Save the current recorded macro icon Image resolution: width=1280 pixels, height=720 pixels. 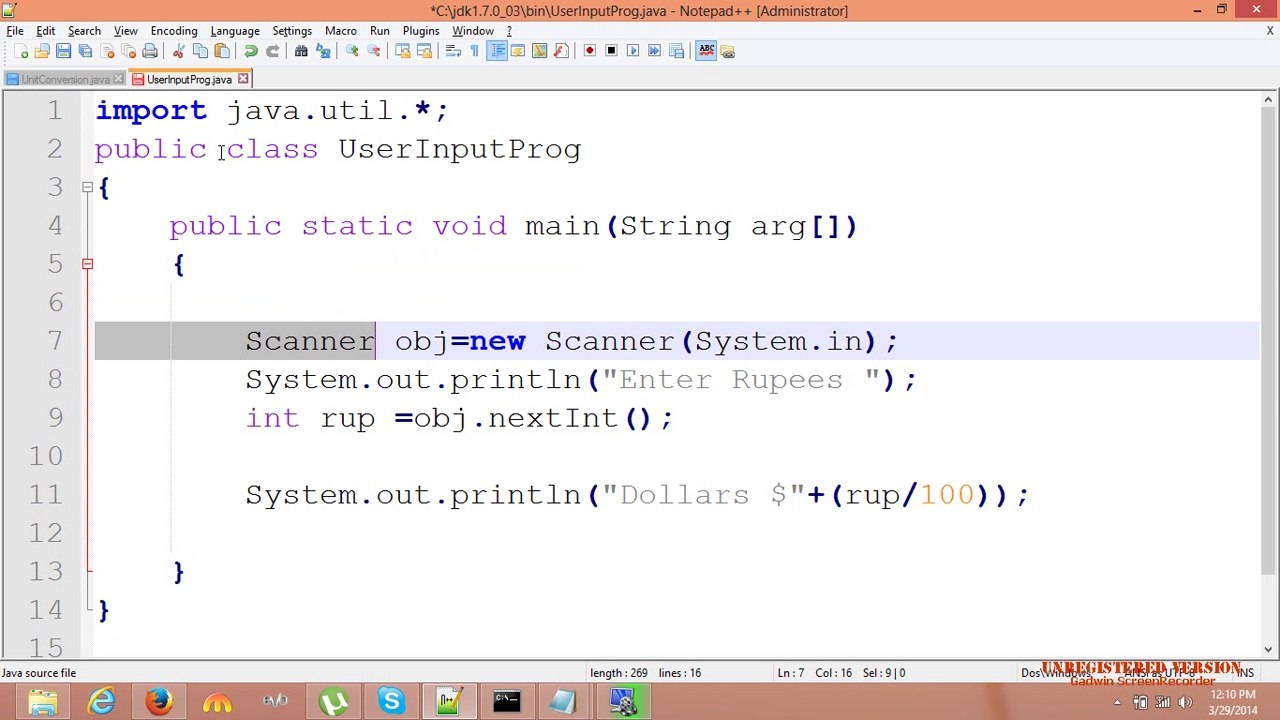(x=676, y=51)
